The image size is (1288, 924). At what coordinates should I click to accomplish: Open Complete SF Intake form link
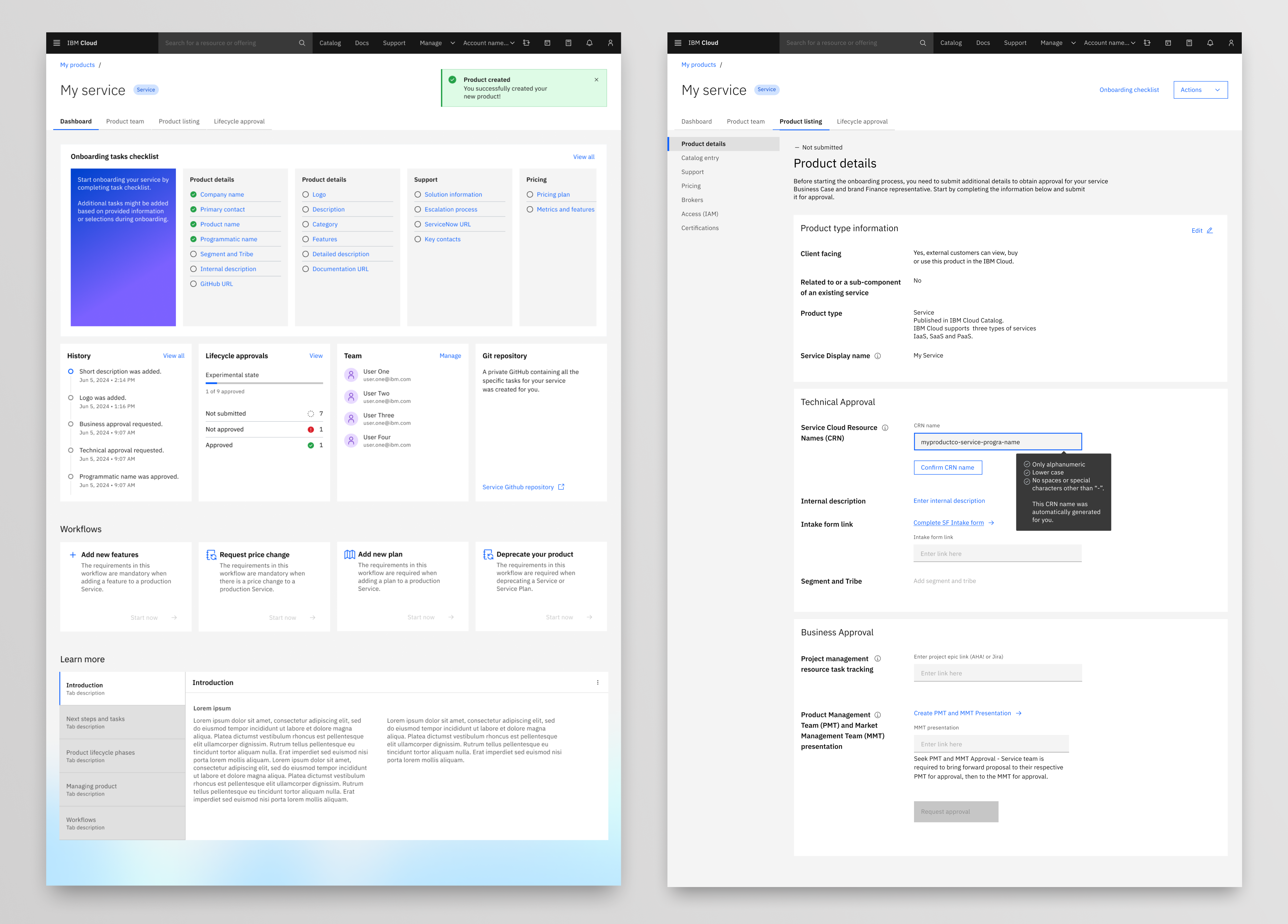(x=948, y=522)
